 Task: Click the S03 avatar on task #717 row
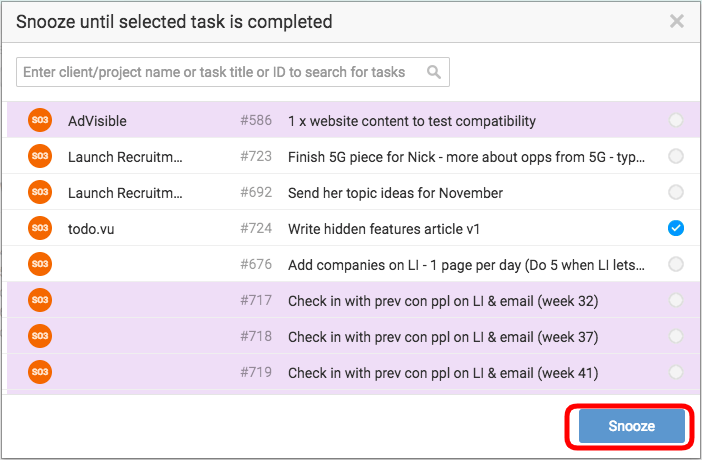40,301
